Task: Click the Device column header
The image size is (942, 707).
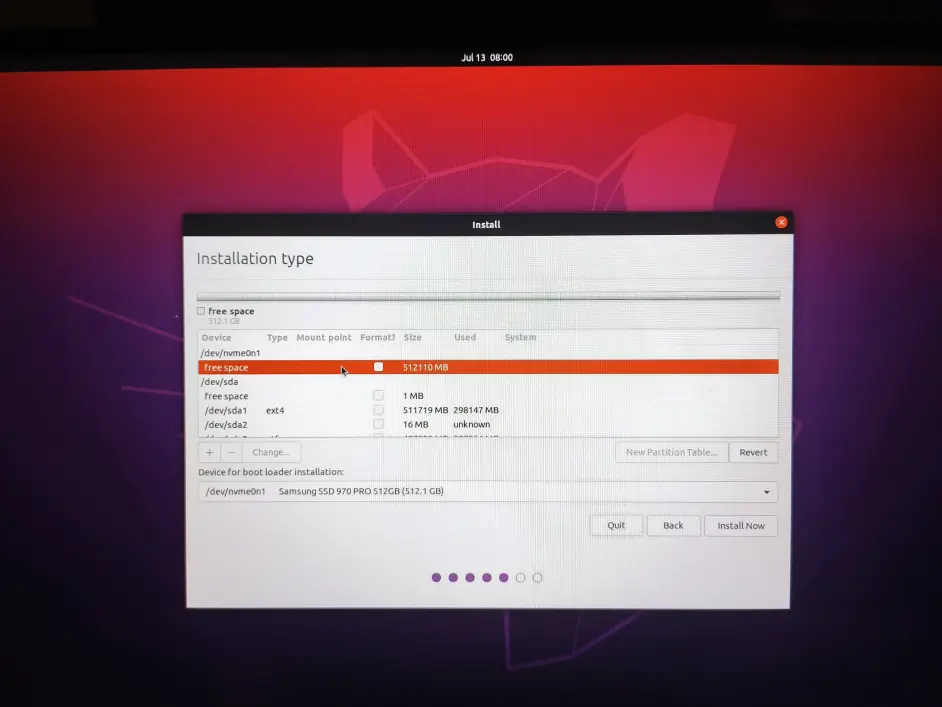Action: [216, 338]
